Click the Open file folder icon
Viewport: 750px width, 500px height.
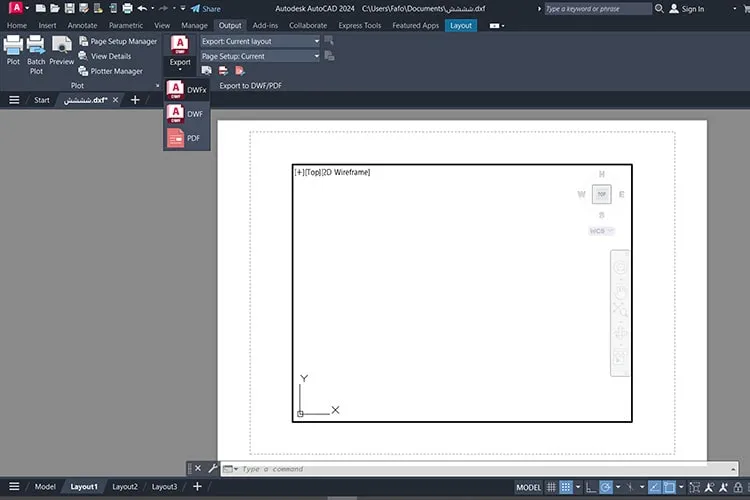click(x=55, y=9)
